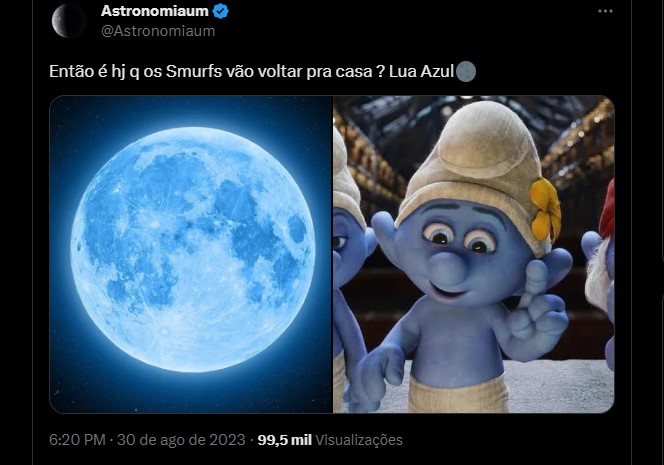The width and height of the screenshot is (664, 465).
Task: Open the three-dots more options menu
Action: point(605,11)
